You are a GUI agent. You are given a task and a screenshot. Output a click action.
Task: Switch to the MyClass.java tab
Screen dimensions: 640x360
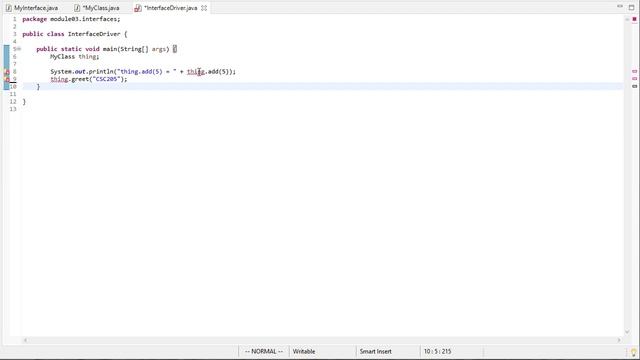coord(98,8)
